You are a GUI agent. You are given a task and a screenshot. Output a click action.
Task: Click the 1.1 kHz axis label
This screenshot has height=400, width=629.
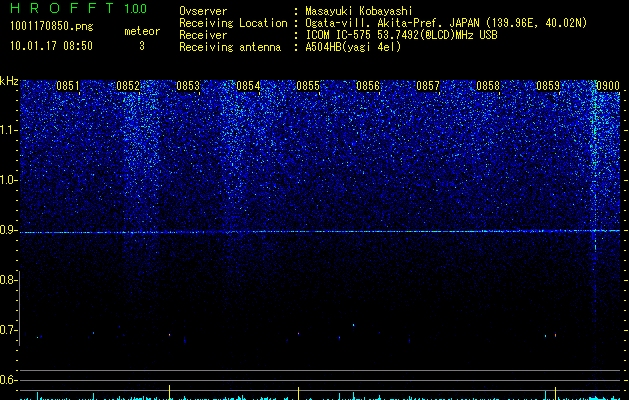(x=9, y=130)
